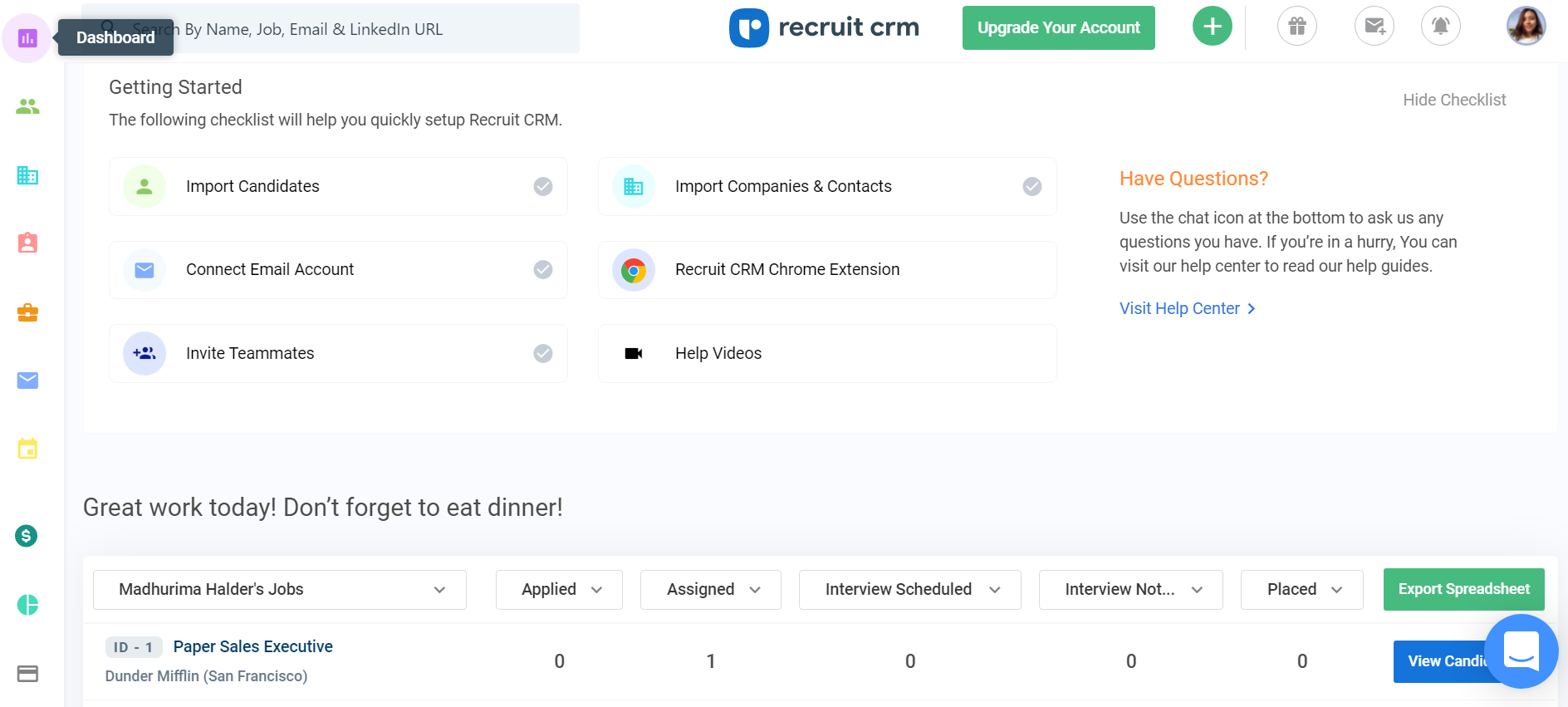Open the Candidates people icon in sidebar
The width and height of the screenshot is (1568, 707).
tap(27, 106)
